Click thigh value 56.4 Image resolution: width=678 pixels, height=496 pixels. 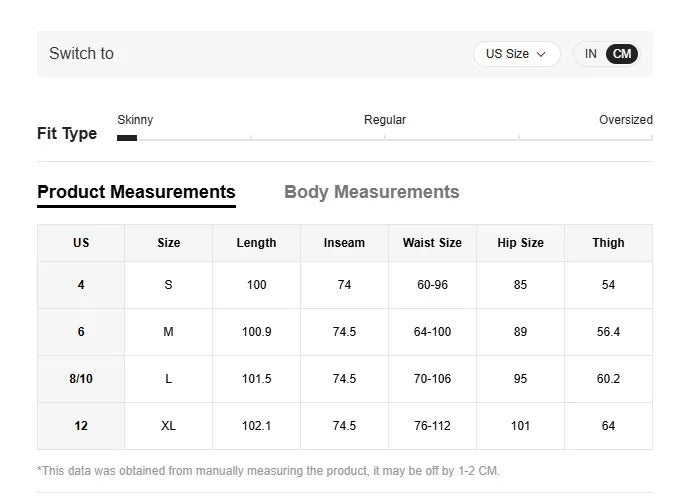point(608,332)
